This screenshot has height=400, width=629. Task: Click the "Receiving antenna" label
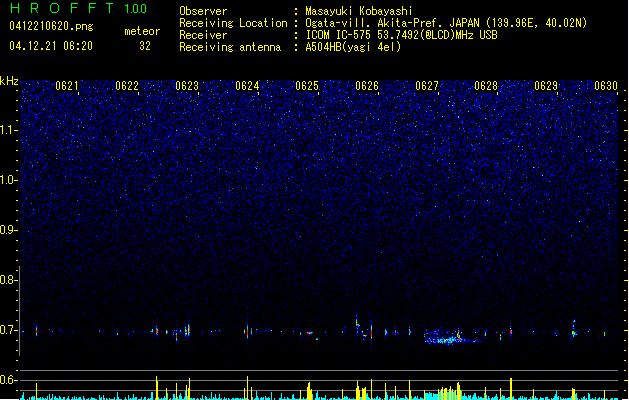point(230,47)
